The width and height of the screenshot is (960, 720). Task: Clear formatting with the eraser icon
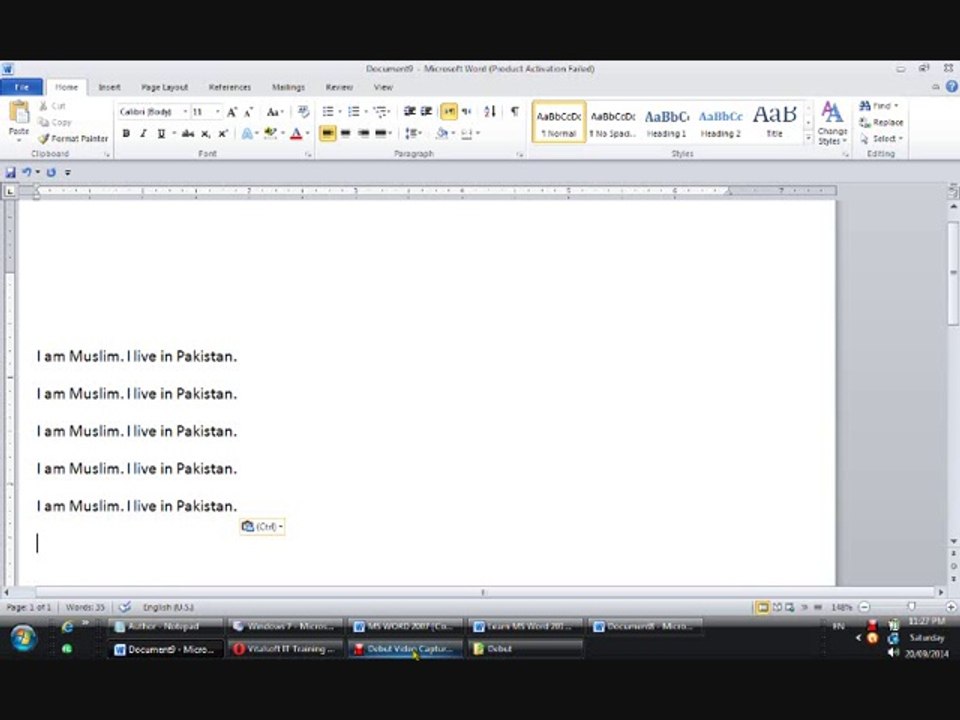(x=303, y=111)
